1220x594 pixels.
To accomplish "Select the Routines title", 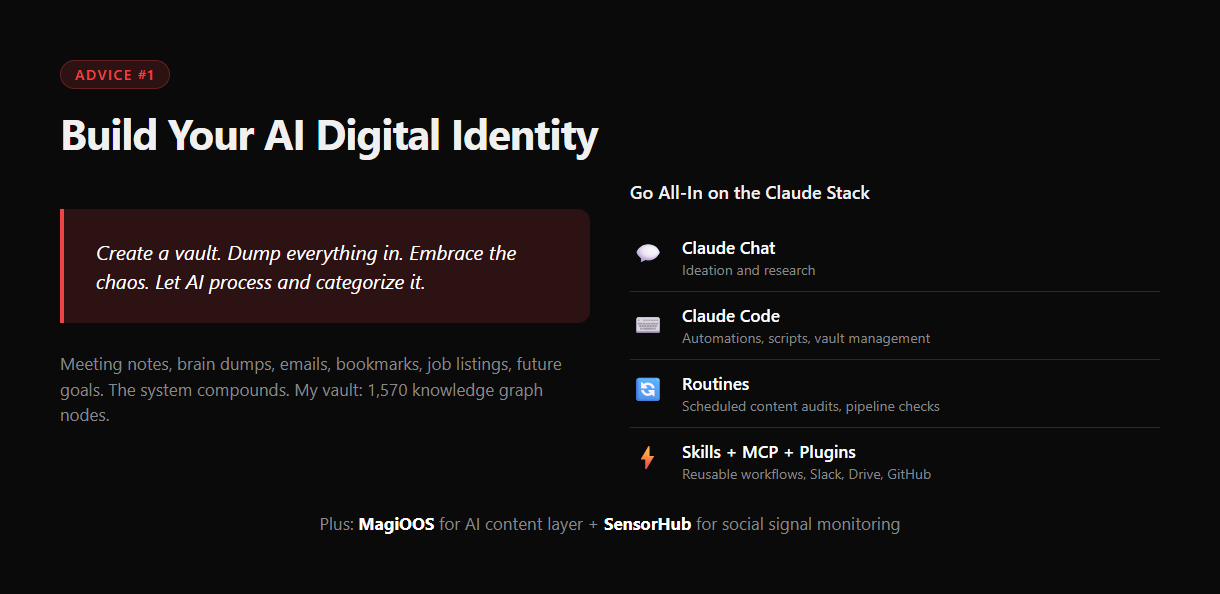I will click(715, 384).
